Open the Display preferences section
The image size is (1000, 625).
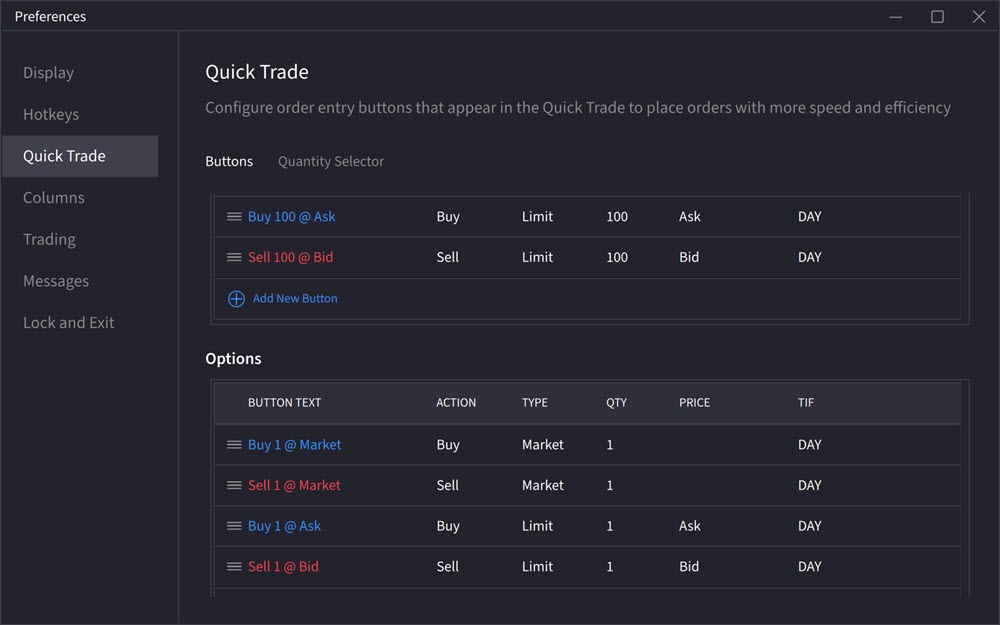(48, 72)
